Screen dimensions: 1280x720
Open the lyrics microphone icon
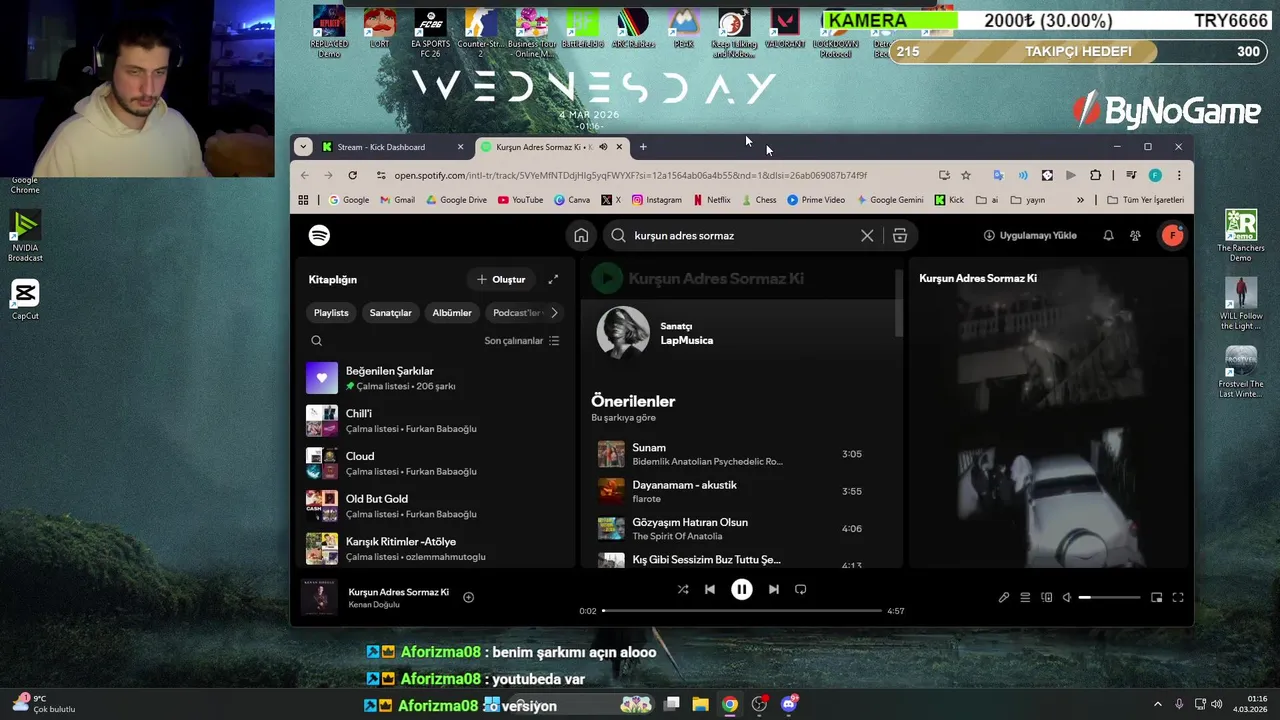[x=1004, y=598]
